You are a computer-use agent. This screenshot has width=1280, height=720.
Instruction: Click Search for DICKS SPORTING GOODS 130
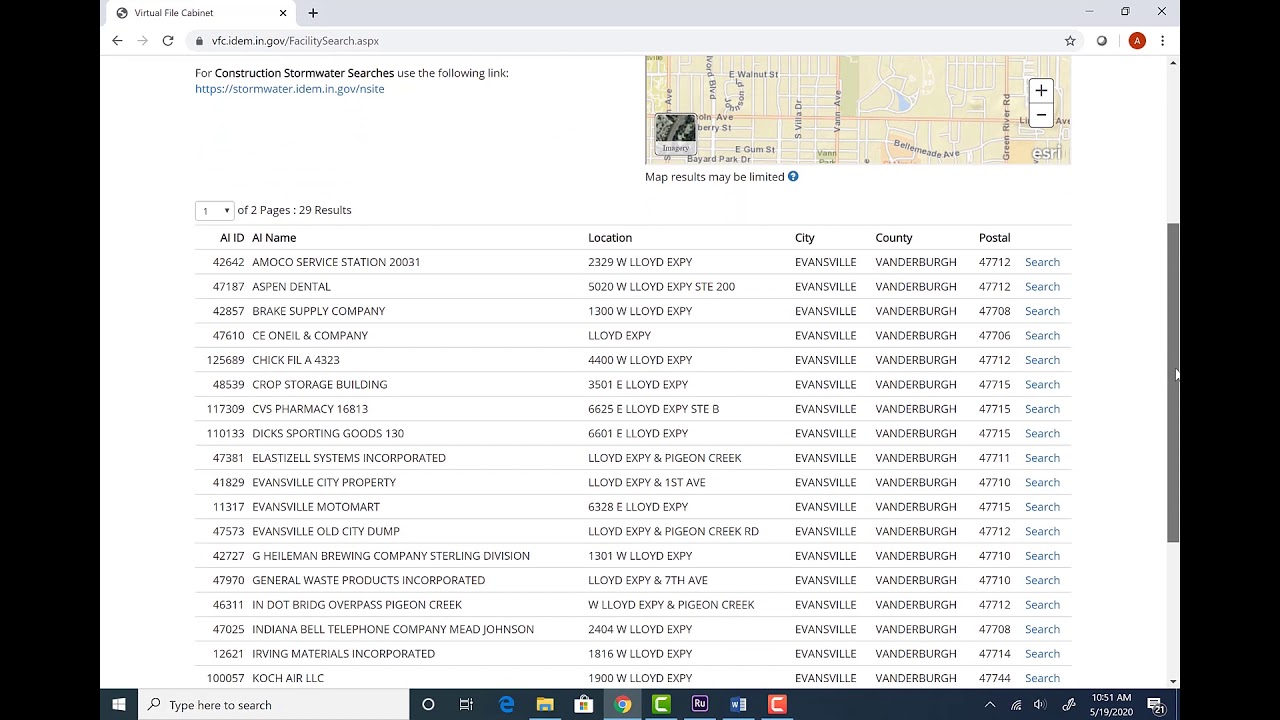click(x=1042, y=434)
